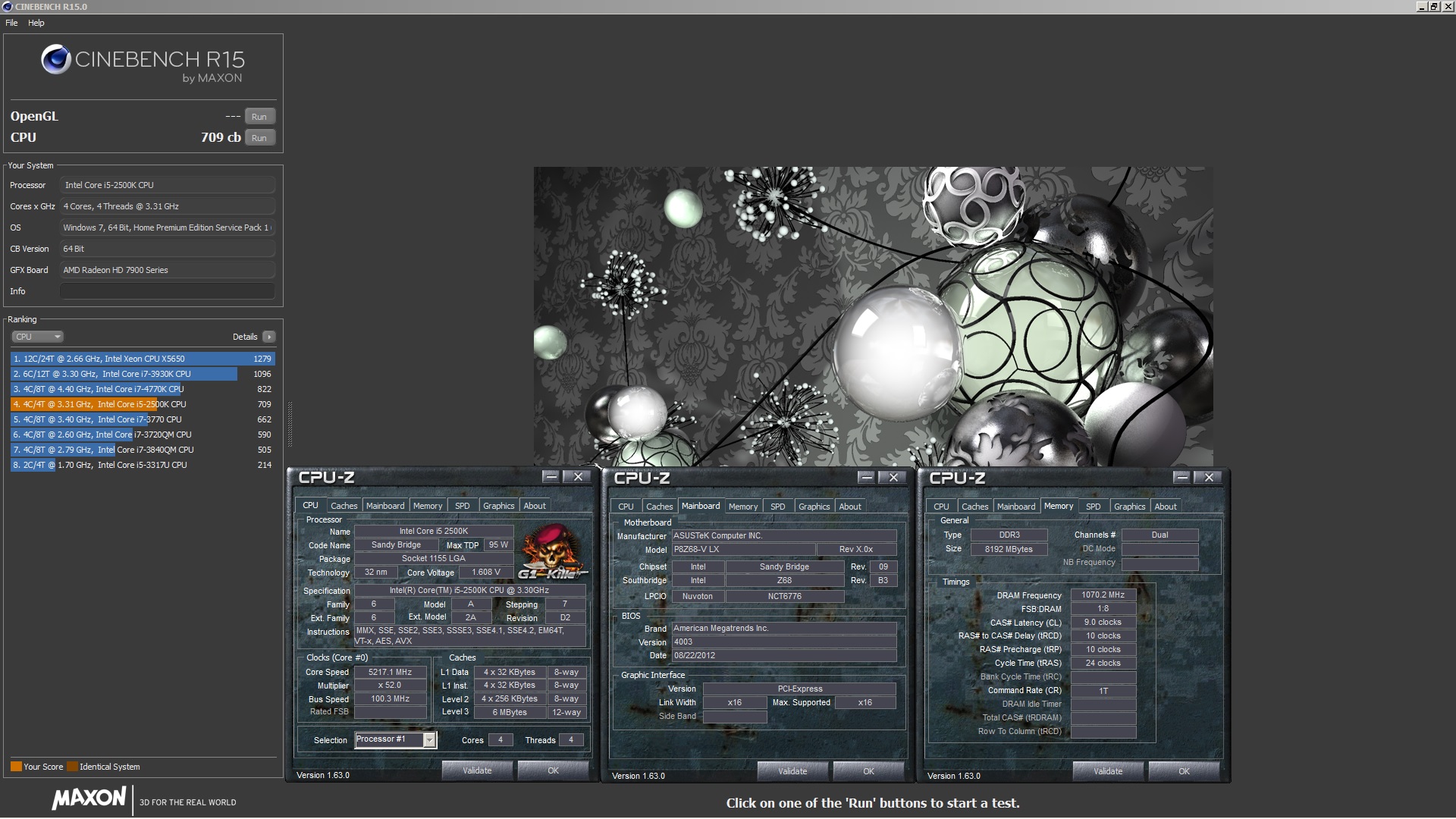Screen dimensions: 1456x819
Task: Open Caches tab in Mainboard CPU-Z window
Action: coord(659,507)
